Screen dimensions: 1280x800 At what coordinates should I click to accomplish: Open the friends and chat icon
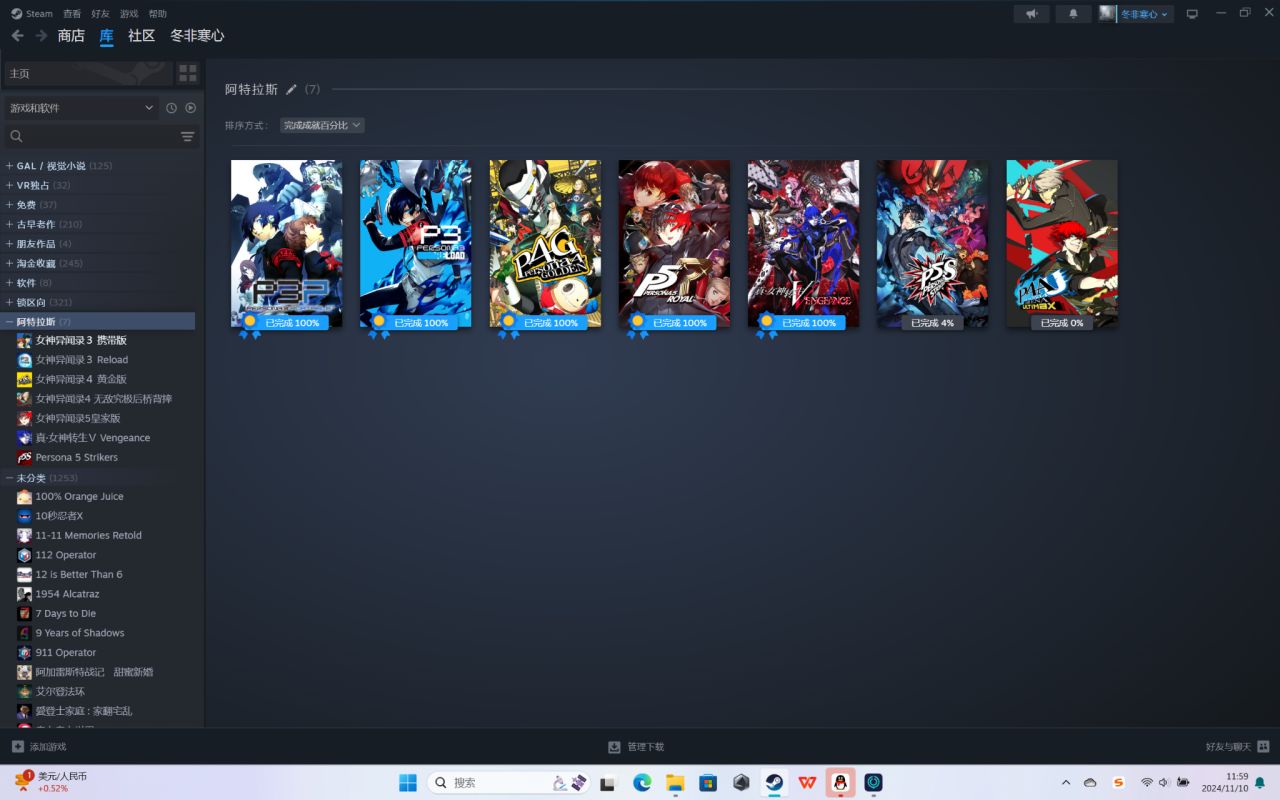[1263, 747]
